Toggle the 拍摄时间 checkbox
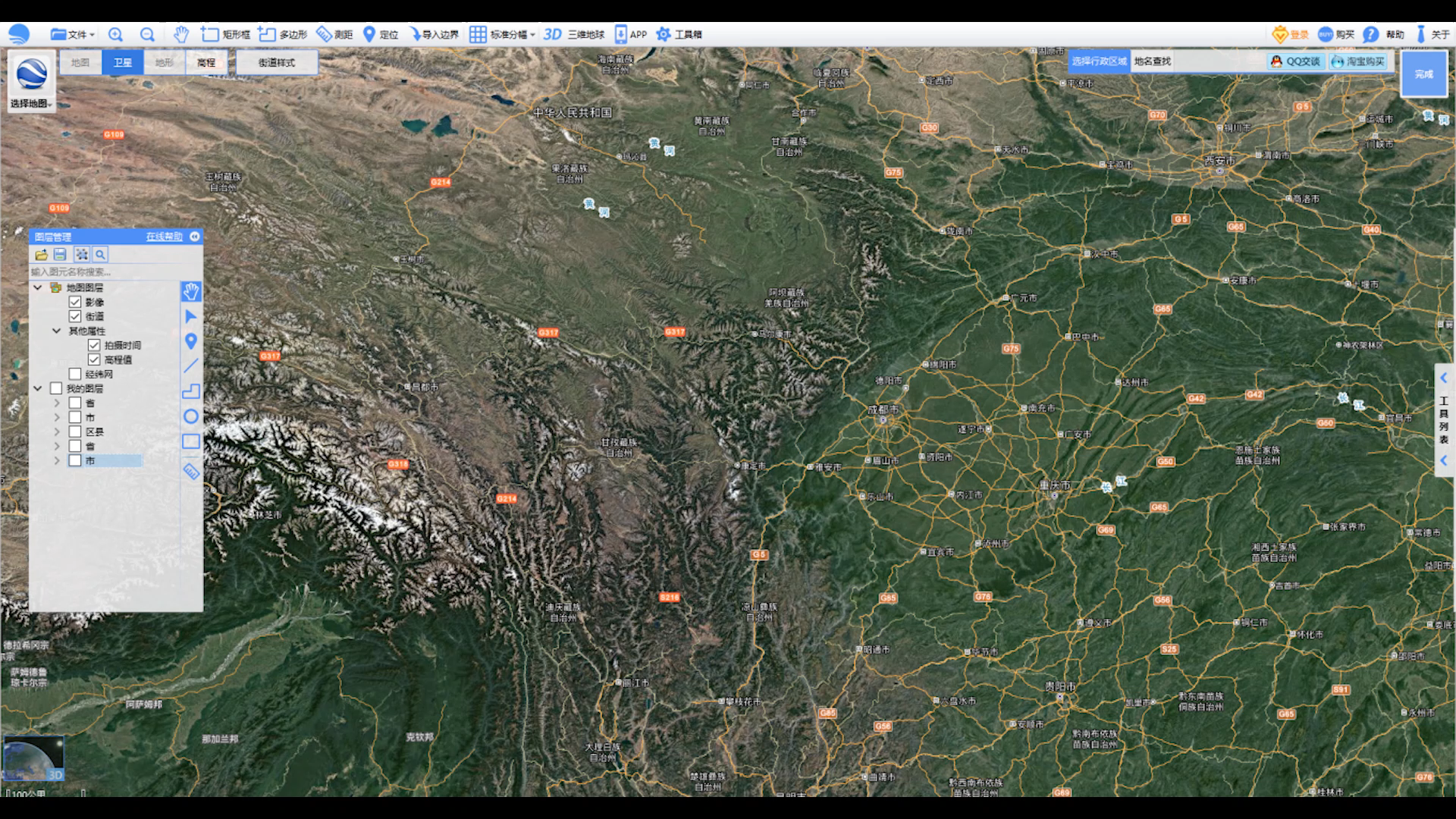 click(x=94, y=345)
